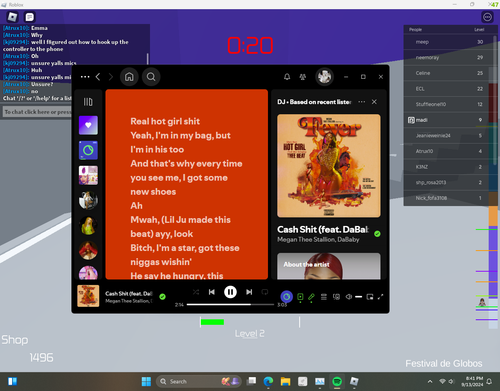Screen dimensions: 500x391
Task: Open Spotify What's New notifications bell
Action: (287, 77)
